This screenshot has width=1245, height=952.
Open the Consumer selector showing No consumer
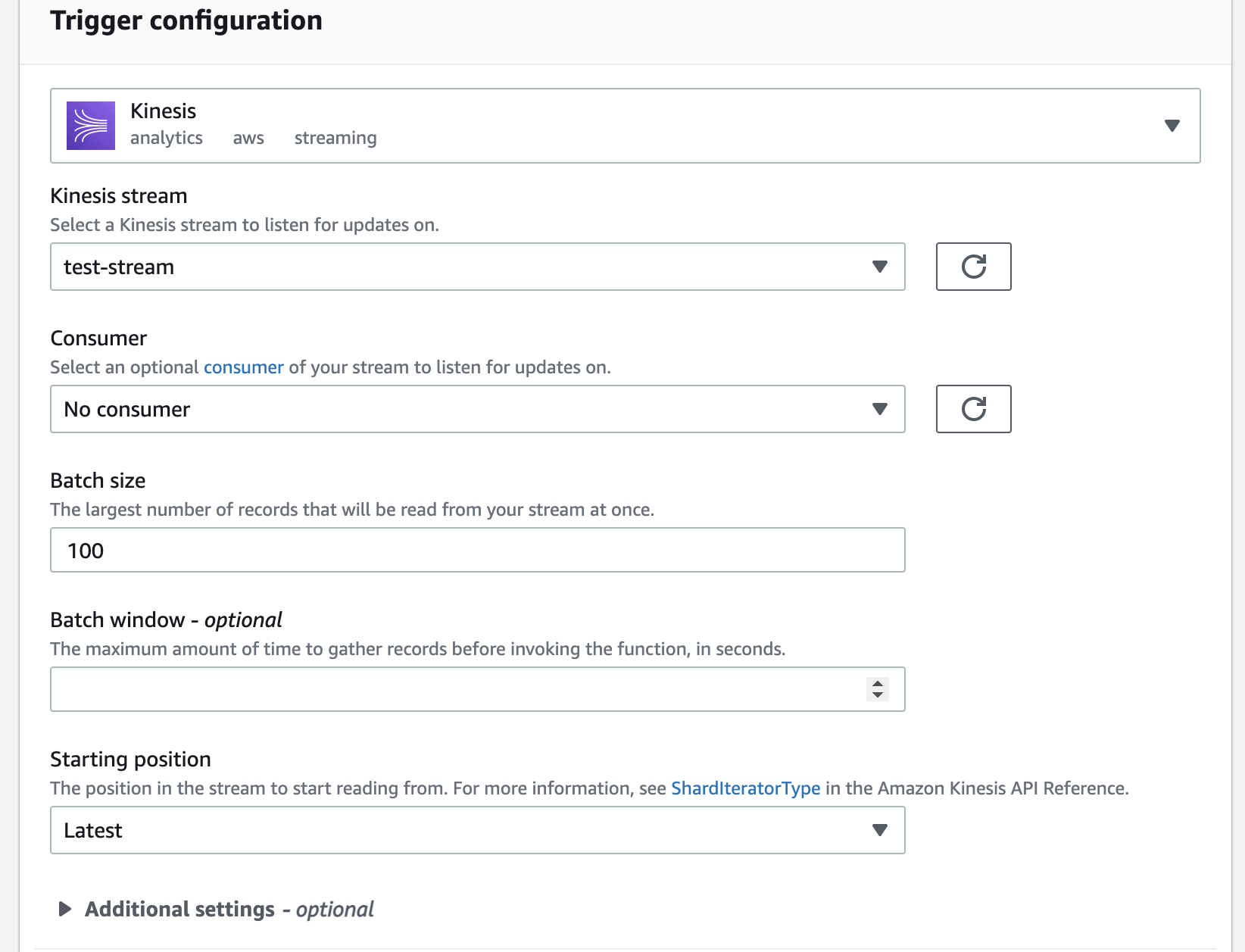click(454, 409)
